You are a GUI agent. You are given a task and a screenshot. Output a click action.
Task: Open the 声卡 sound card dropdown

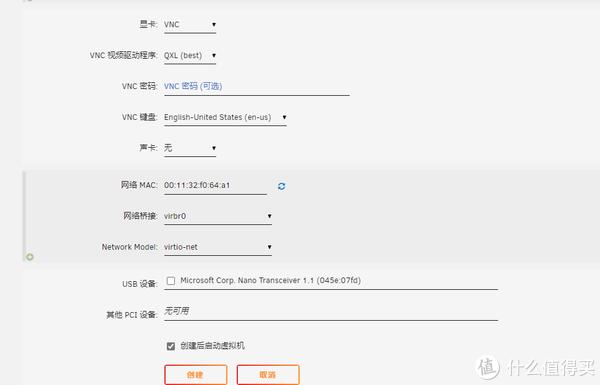[x=190, y=148]
